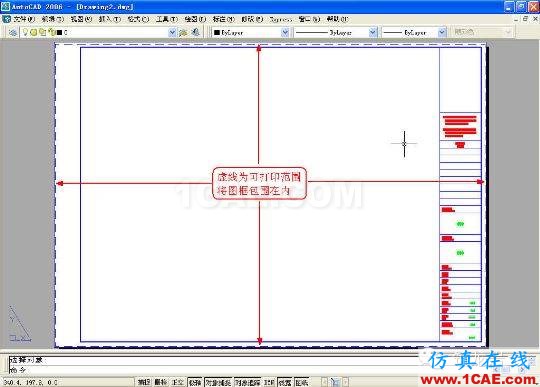Toggle the layer on/off light bulb icon
540x387 pixels.
(25, 32)
